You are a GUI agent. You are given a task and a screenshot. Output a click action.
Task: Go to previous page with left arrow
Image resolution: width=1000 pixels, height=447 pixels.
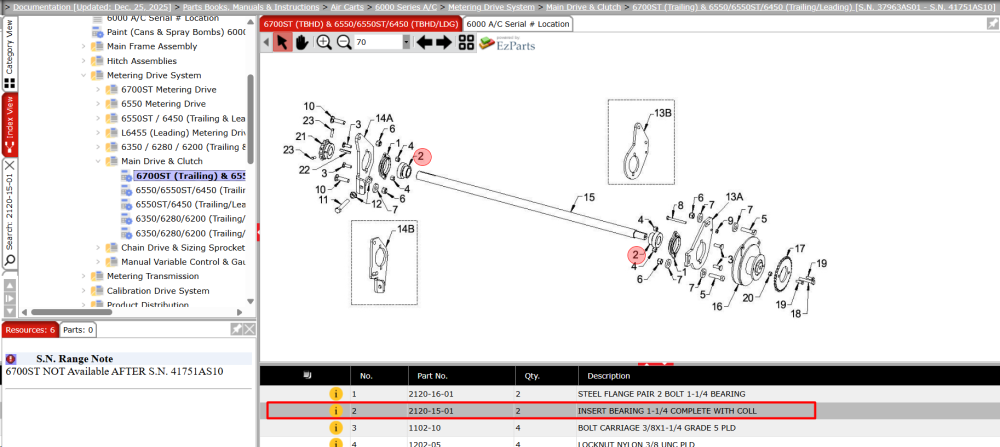click(x=424, y=43)
